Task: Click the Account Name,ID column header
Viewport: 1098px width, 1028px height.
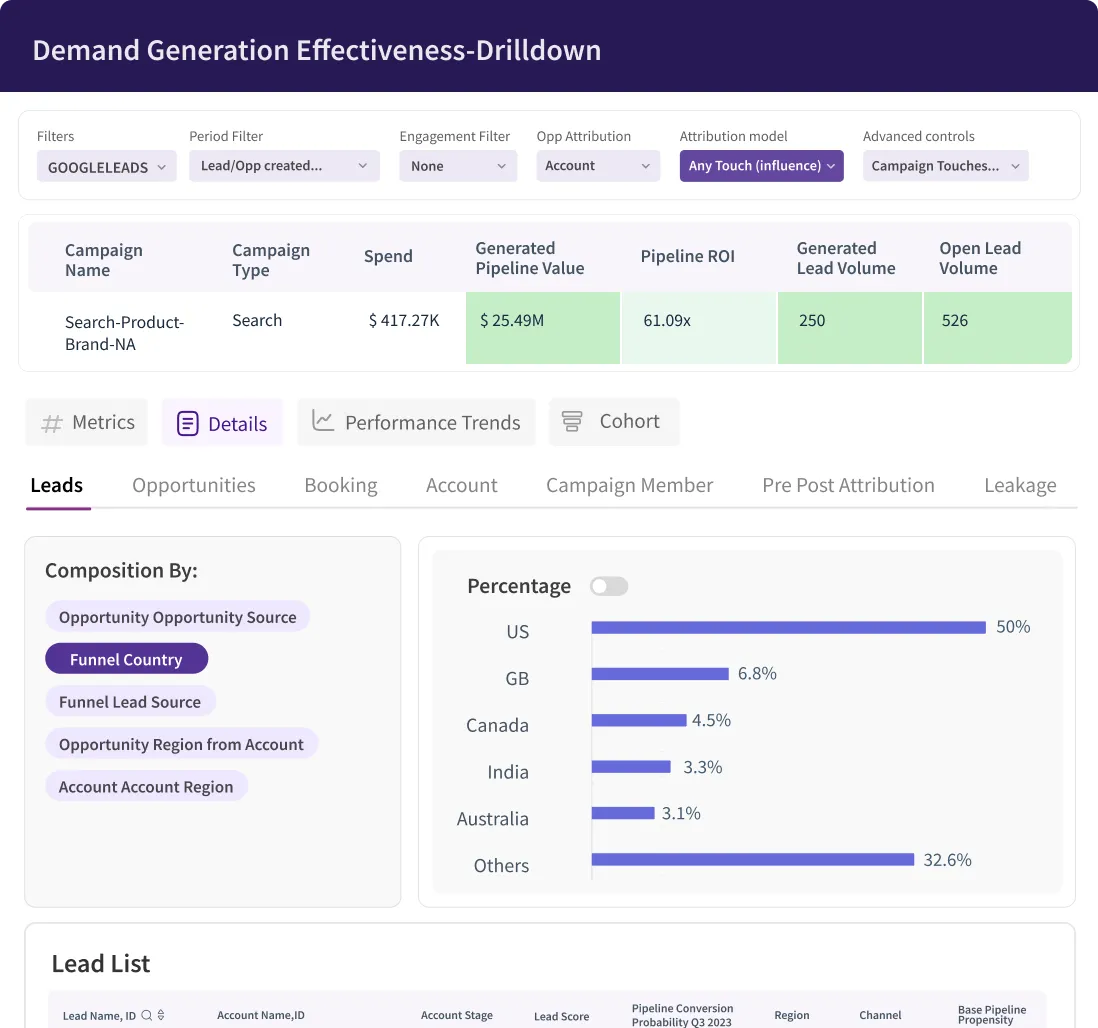Action: click(x=260, y=1015)
